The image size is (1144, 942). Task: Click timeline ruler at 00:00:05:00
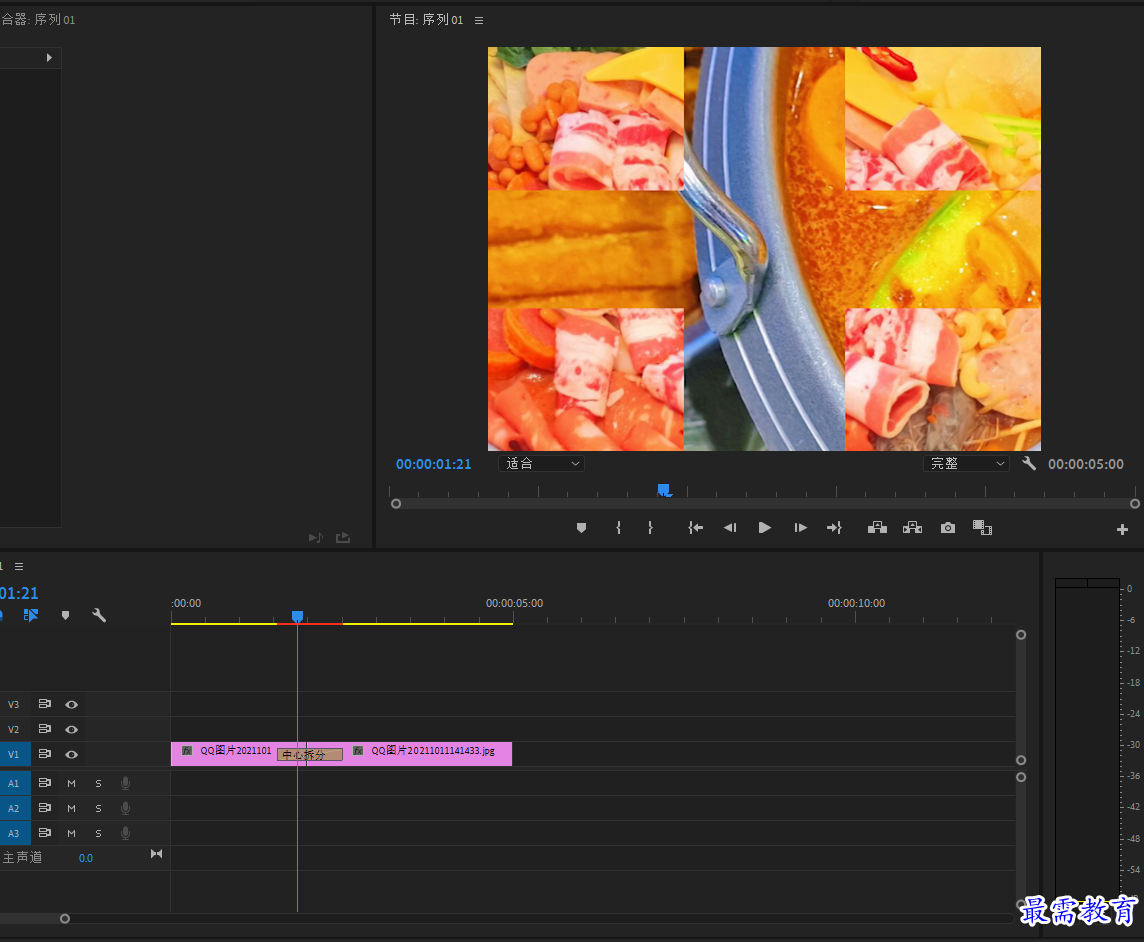[514, 603]
